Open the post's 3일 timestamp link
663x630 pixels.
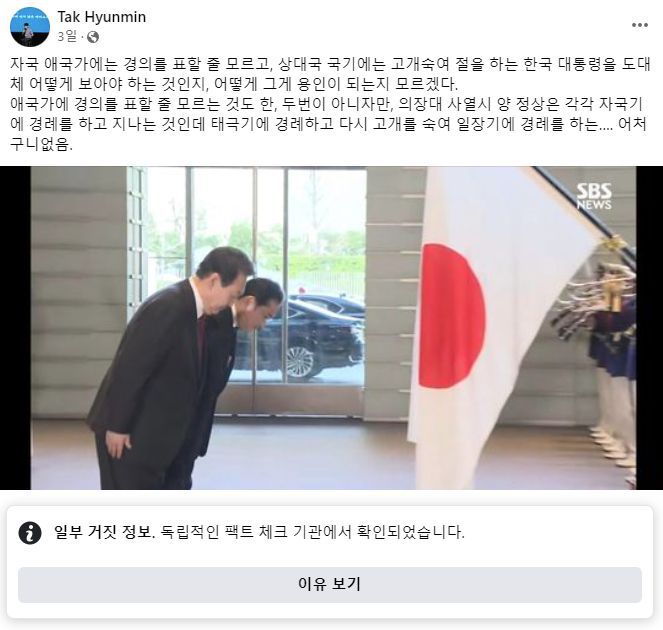(67, 37)
